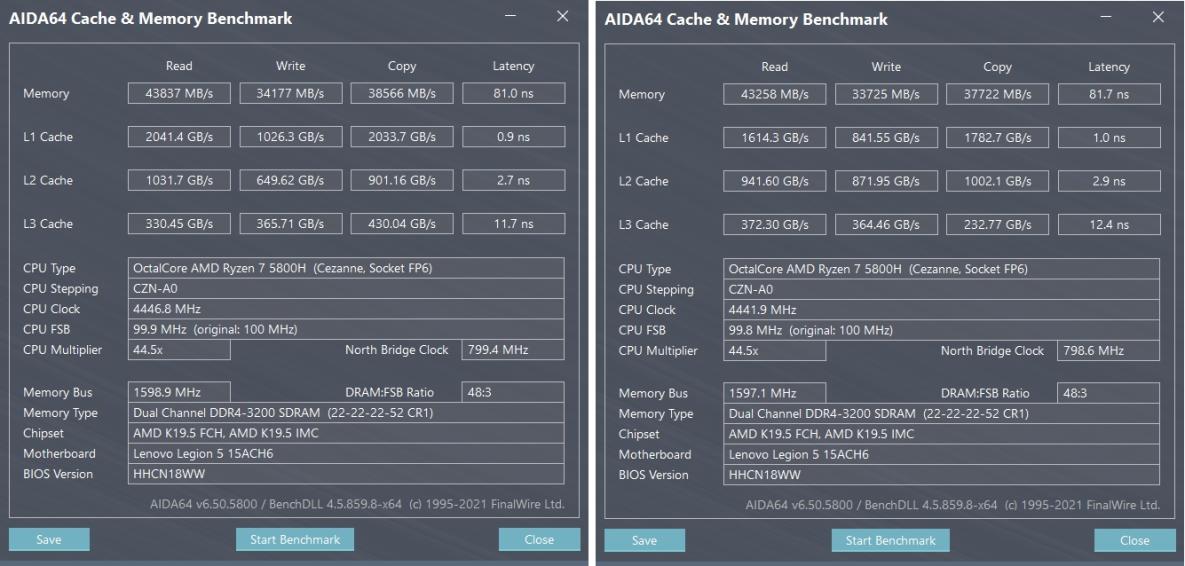Image resolution: width=1185 pixels, height=566 pixels.
Task: Click left window BIOS Version HHCN18WW
Action: click(346, 474)
